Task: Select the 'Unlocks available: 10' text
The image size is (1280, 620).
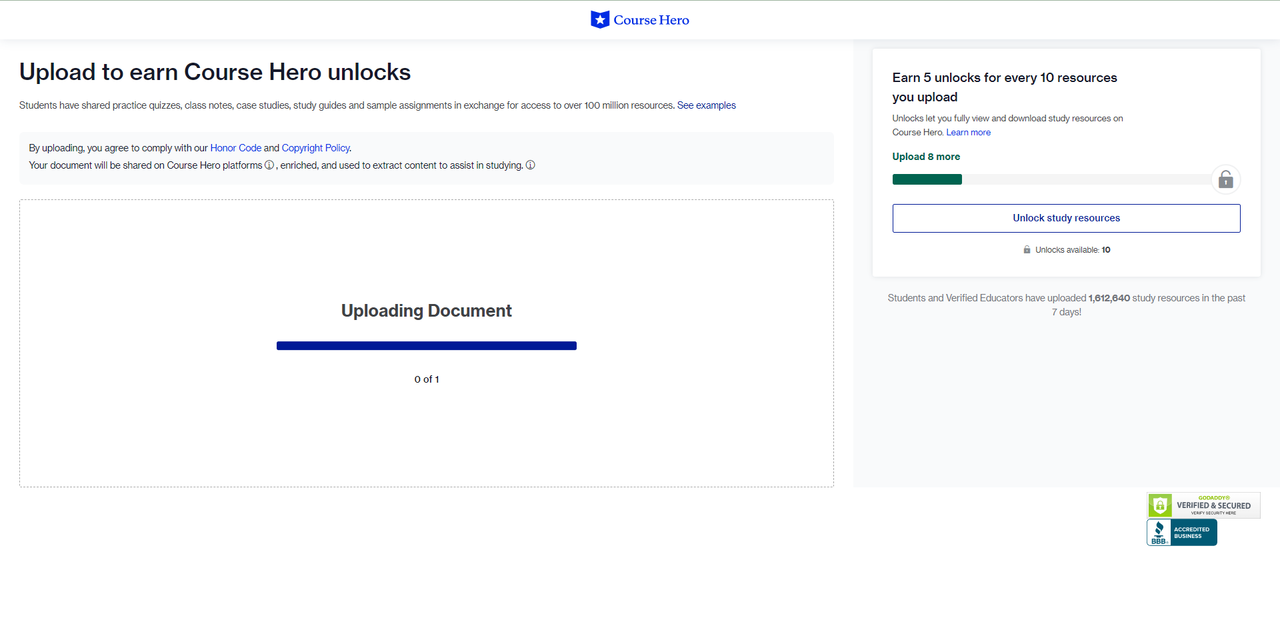Action: (1073, 250)
